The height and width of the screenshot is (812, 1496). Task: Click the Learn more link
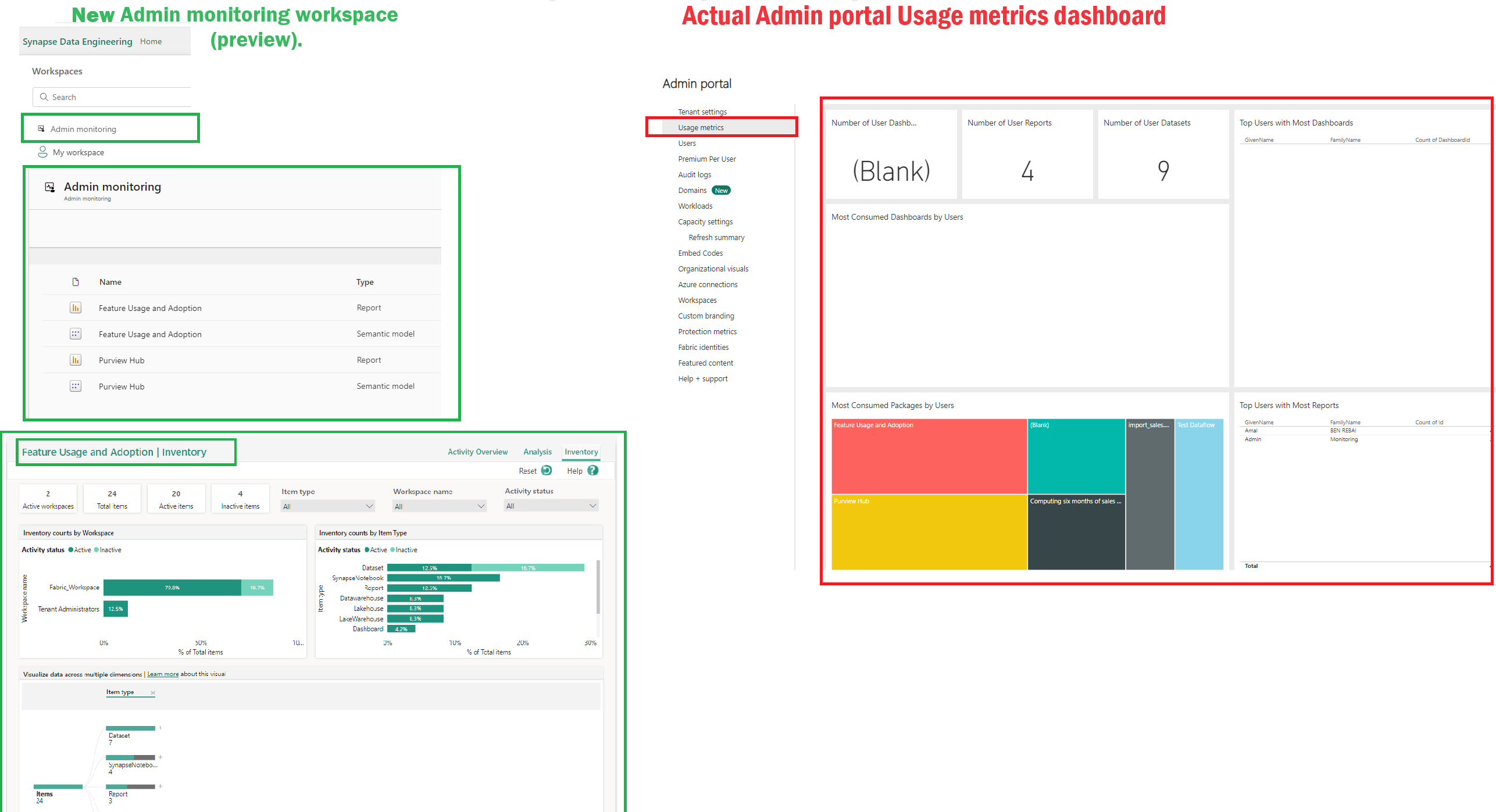163,674
